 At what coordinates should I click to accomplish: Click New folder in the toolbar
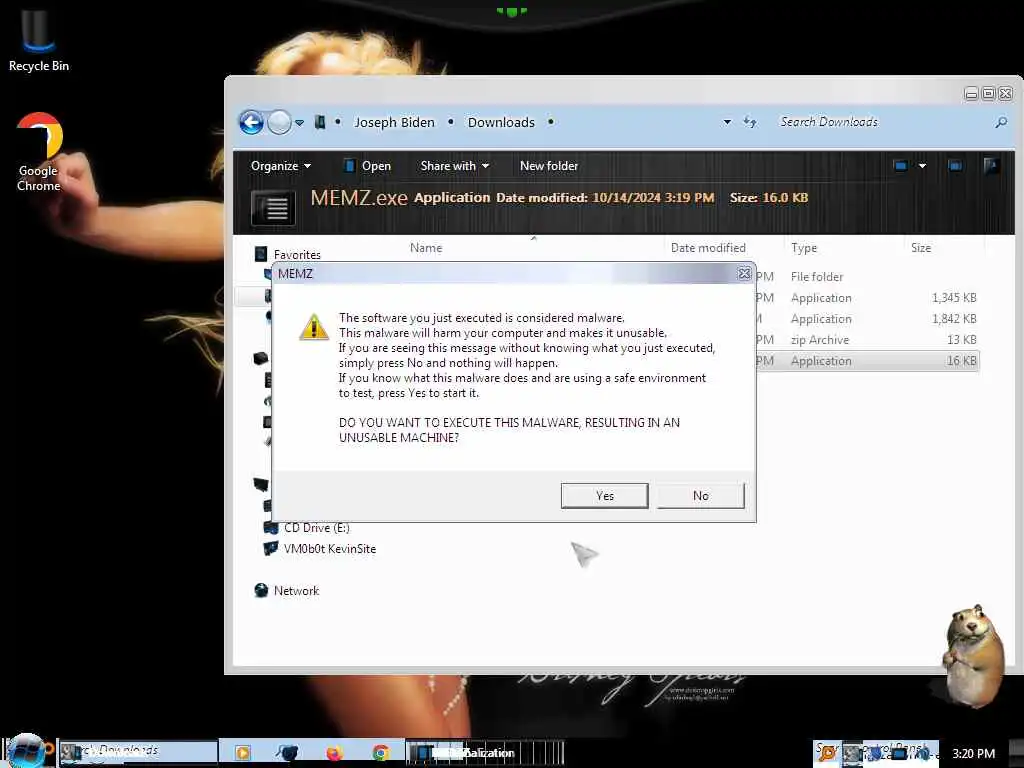click(549, 166)
